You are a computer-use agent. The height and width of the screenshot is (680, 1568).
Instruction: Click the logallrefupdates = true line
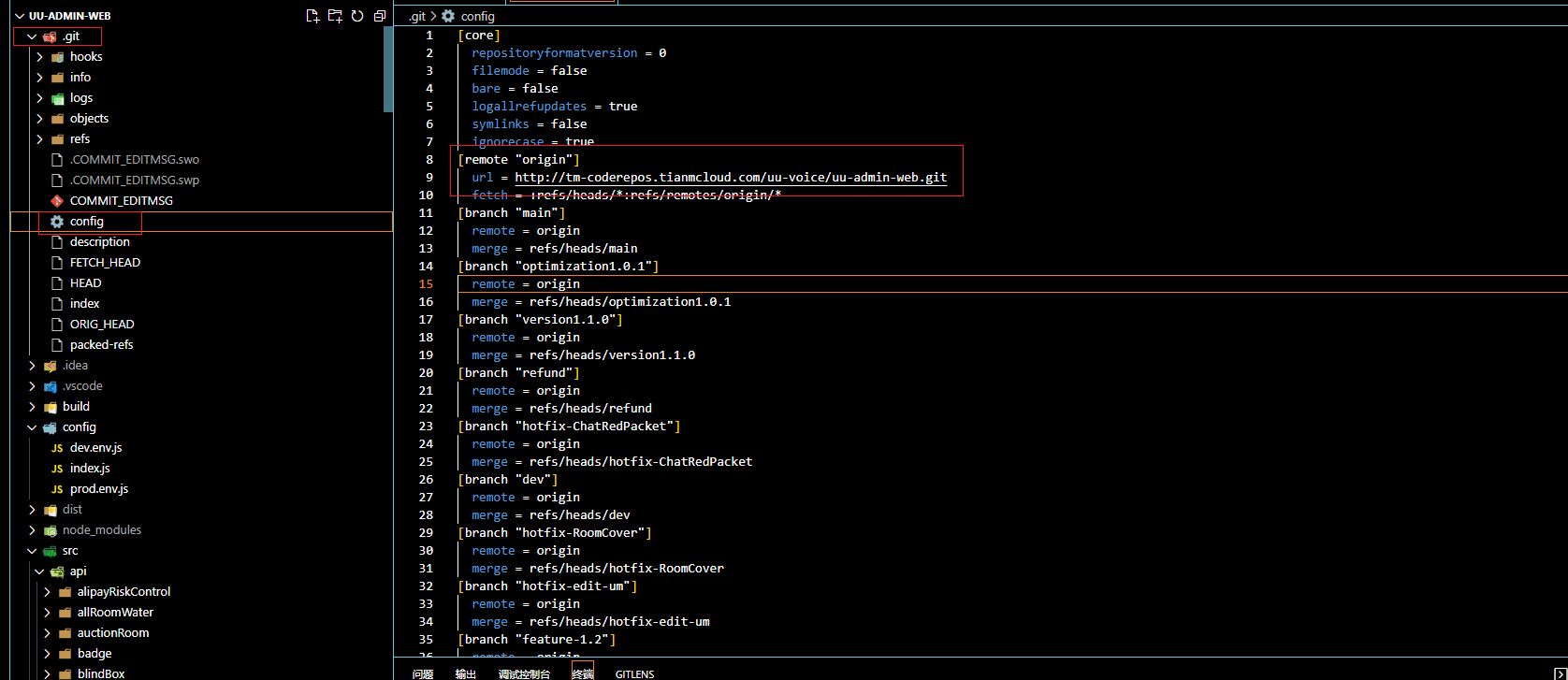(555, 107)
